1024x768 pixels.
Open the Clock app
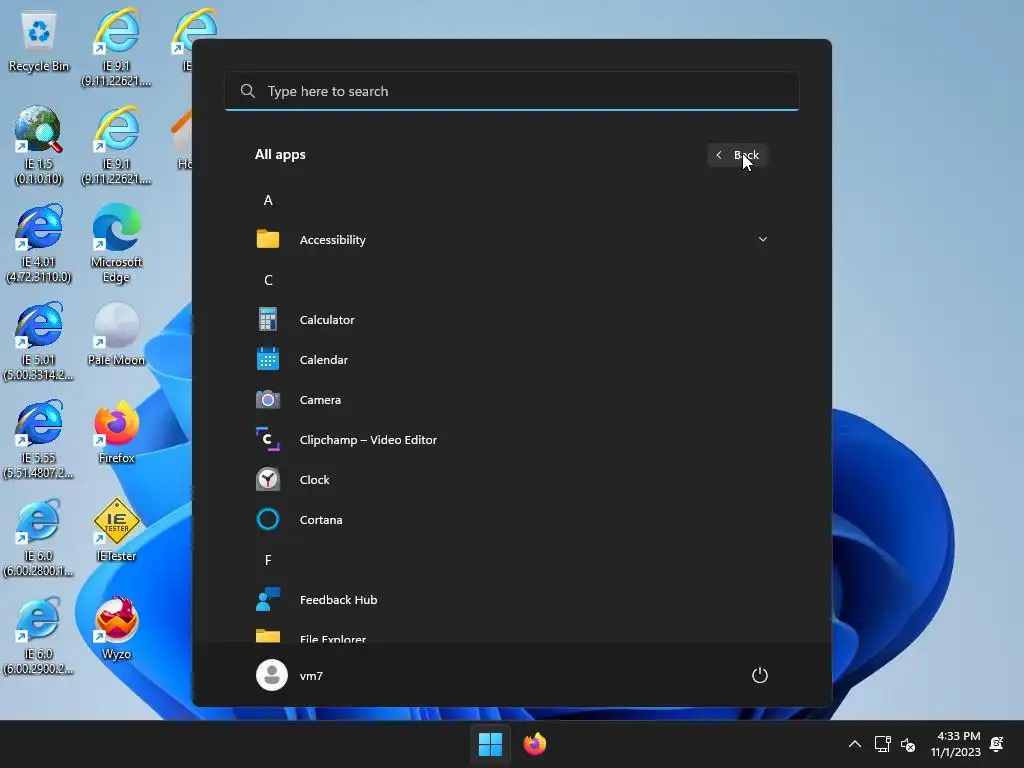click(x=314, y=480)
